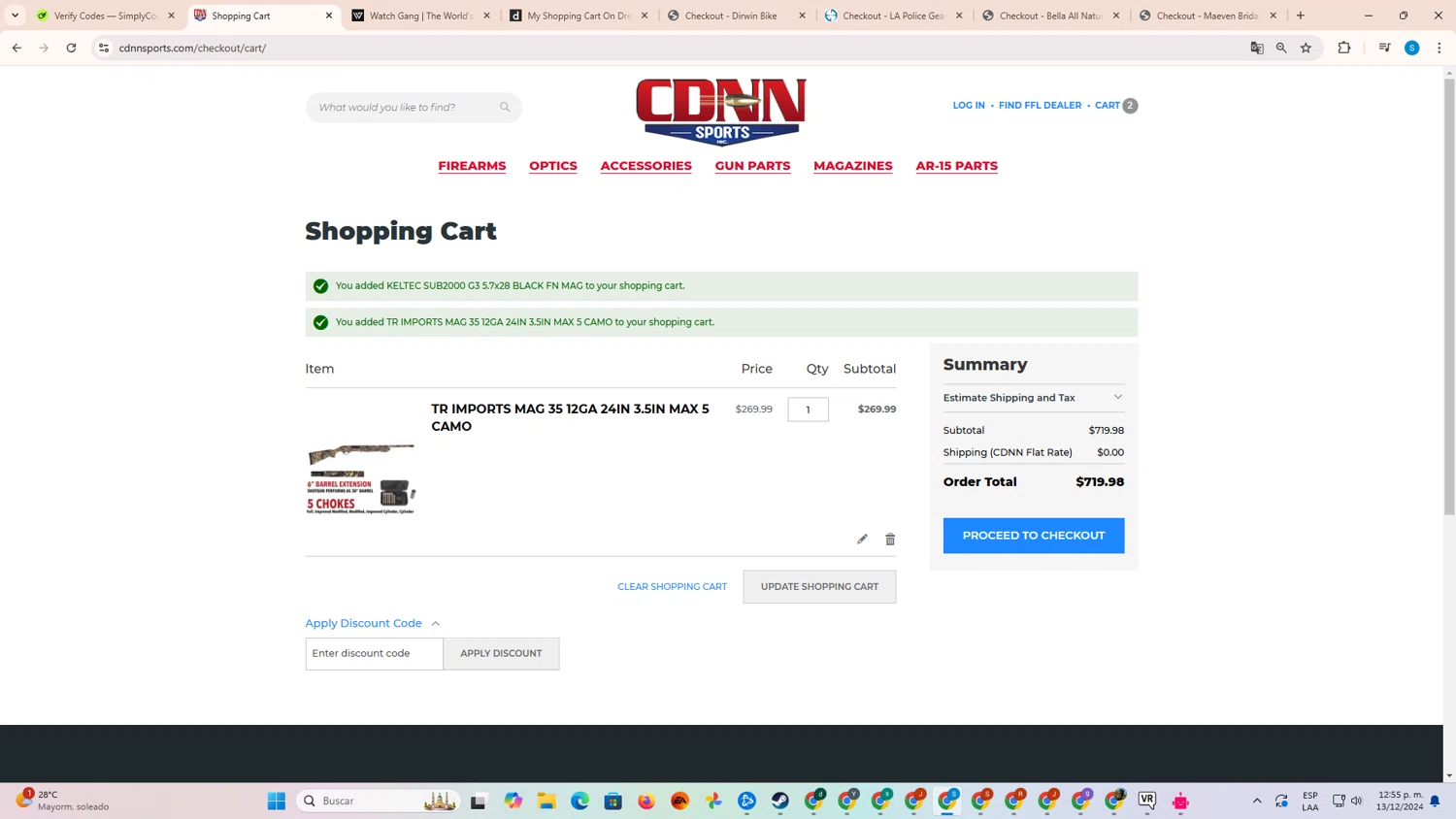Image resolution: width=1456 pixels, height=819 pixels.
Task: Open Firefox from the taskbar
Action: (646, 801)
